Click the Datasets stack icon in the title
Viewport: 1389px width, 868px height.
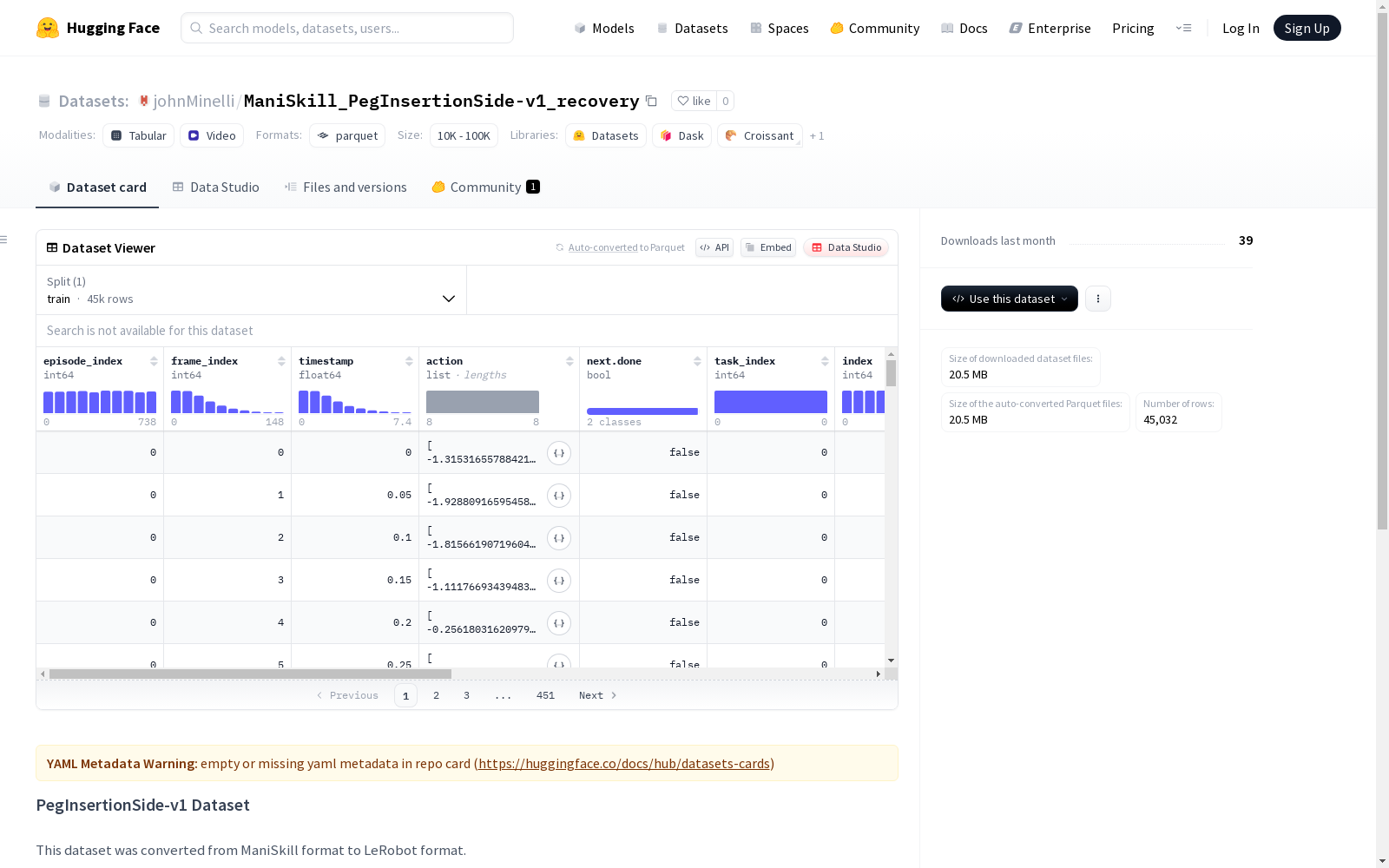[44, 101]
